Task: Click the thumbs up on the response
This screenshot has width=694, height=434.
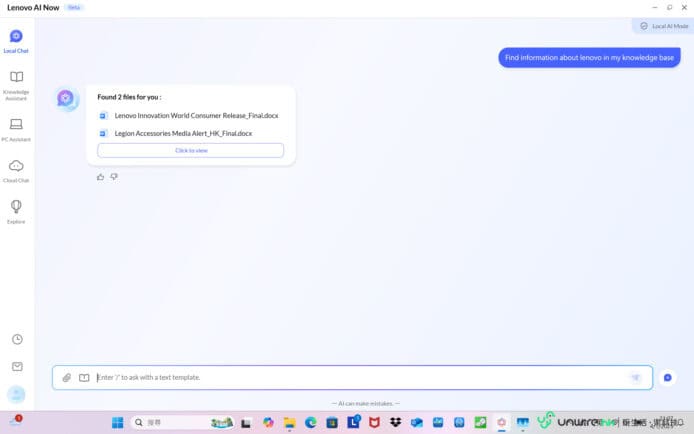Action: pos(100,177)
